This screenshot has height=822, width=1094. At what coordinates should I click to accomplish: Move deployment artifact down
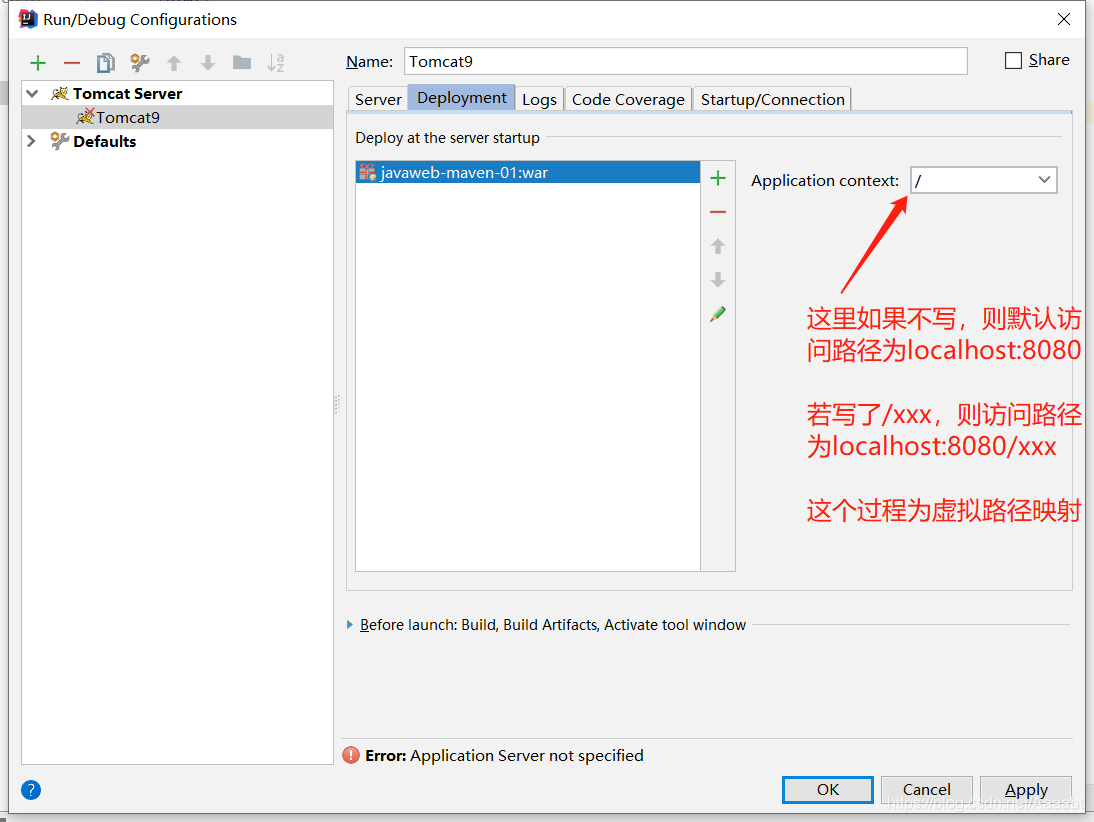point(718,280)
